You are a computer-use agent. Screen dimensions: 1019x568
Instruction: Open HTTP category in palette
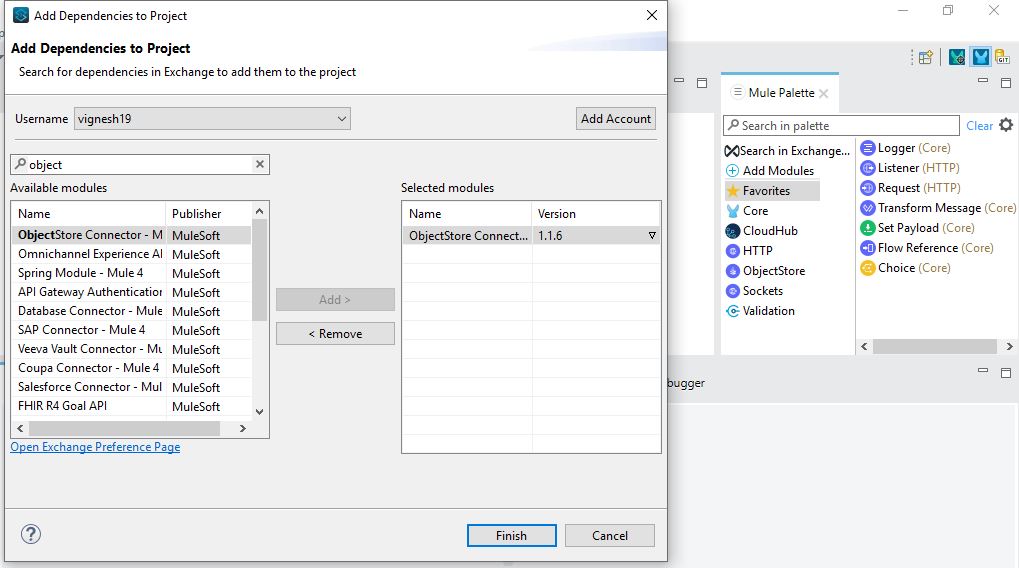click(749, 251)
